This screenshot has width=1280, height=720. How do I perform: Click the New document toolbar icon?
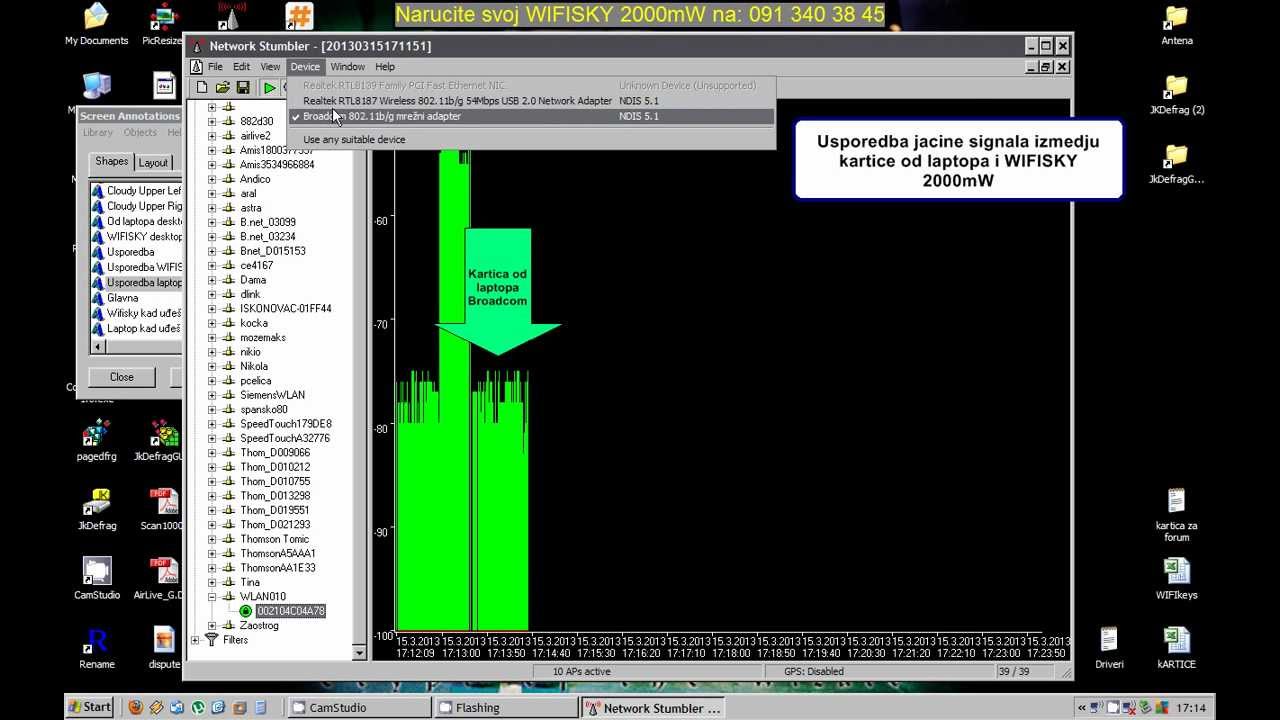[x=201, y=87]
